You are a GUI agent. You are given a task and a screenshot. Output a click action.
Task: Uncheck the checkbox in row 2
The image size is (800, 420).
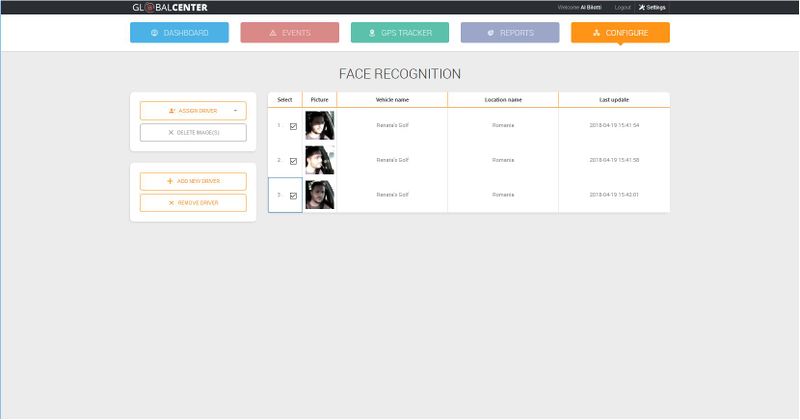point(293,161)
